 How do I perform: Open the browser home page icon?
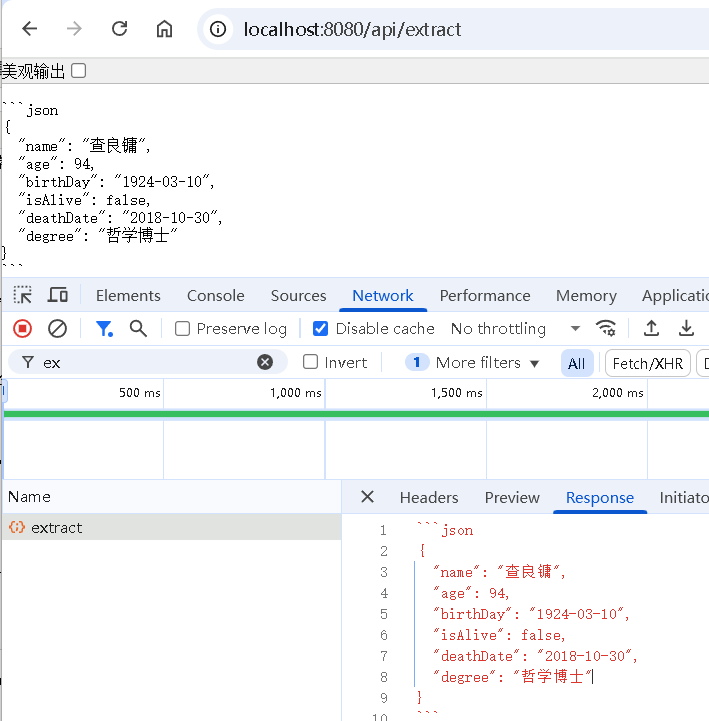(164, 29)
